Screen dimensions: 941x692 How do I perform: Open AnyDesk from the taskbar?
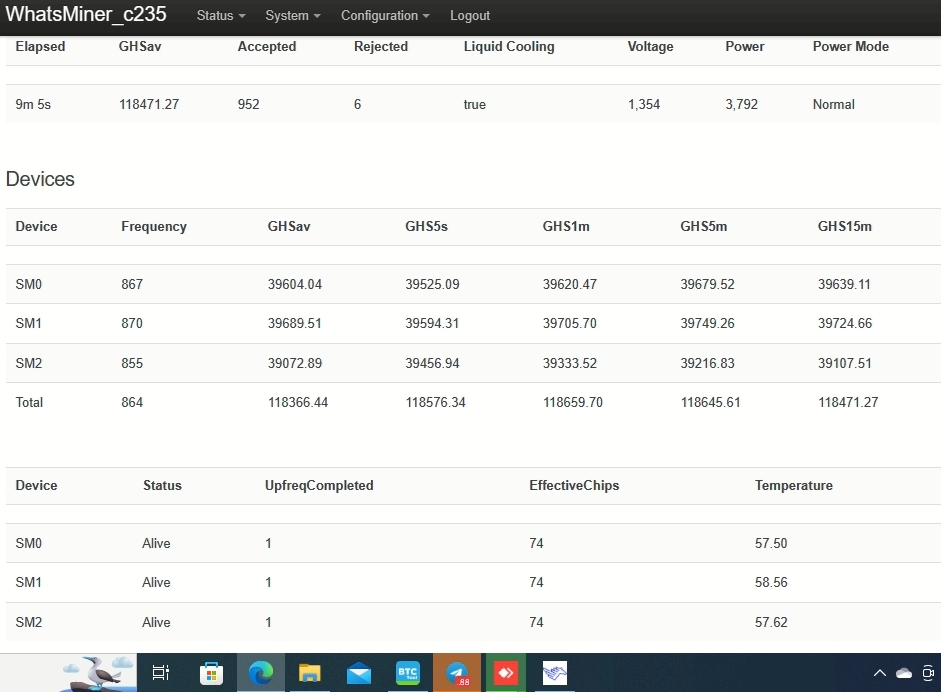506,673
